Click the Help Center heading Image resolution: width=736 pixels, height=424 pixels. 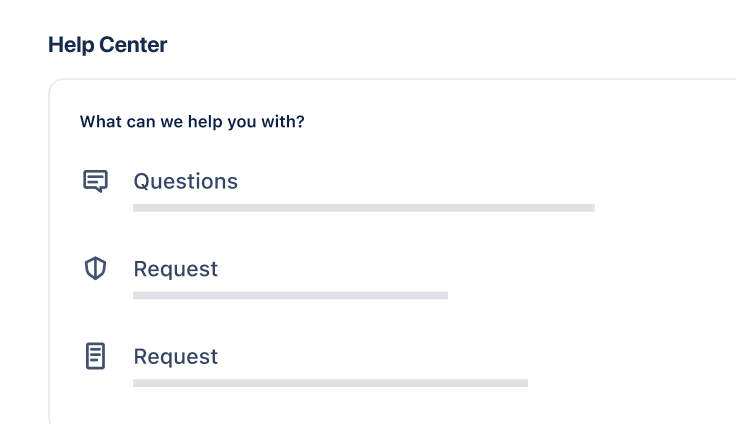108,45
